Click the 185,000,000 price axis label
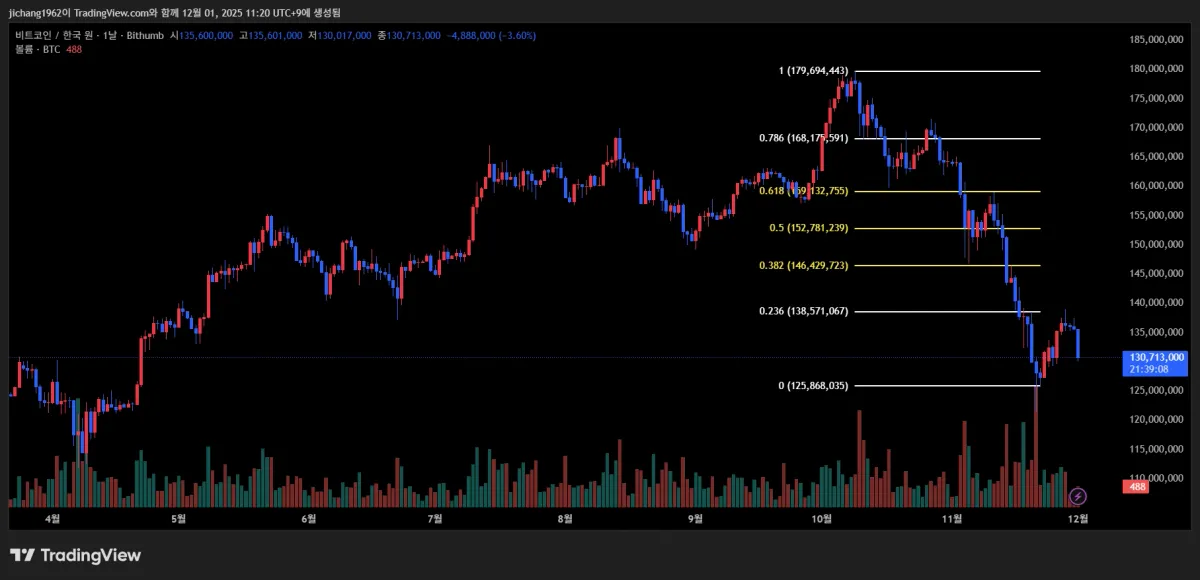Viewport: 1200px width, 580px height. [1157, 40]
